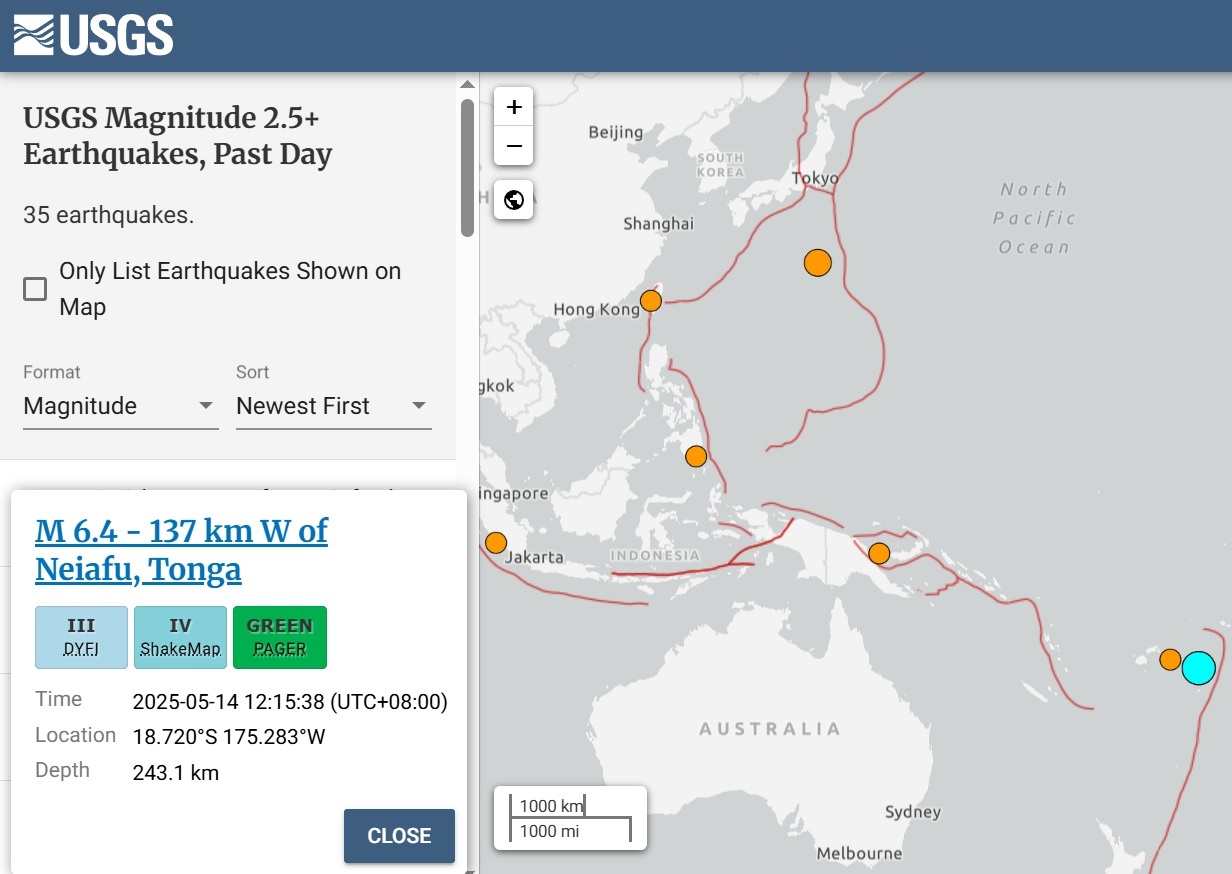Screen dimensions: 1232x874
Task: Open the Format dropdown showing Magnitude
Action: pos(120,406)
